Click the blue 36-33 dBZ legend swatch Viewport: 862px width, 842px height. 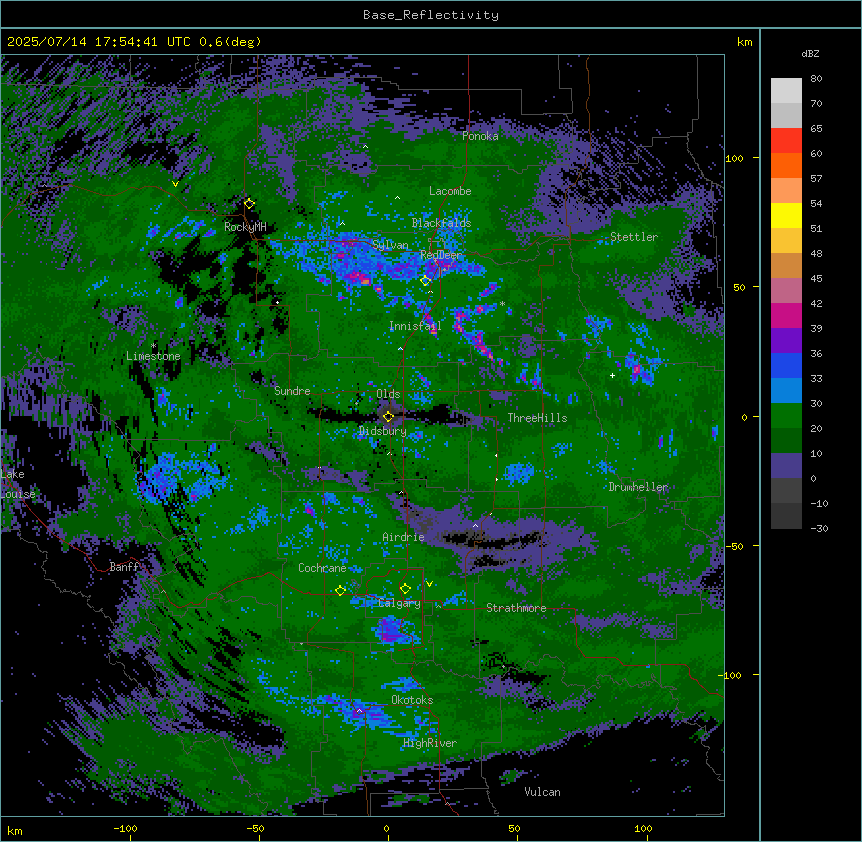[786, 365]
